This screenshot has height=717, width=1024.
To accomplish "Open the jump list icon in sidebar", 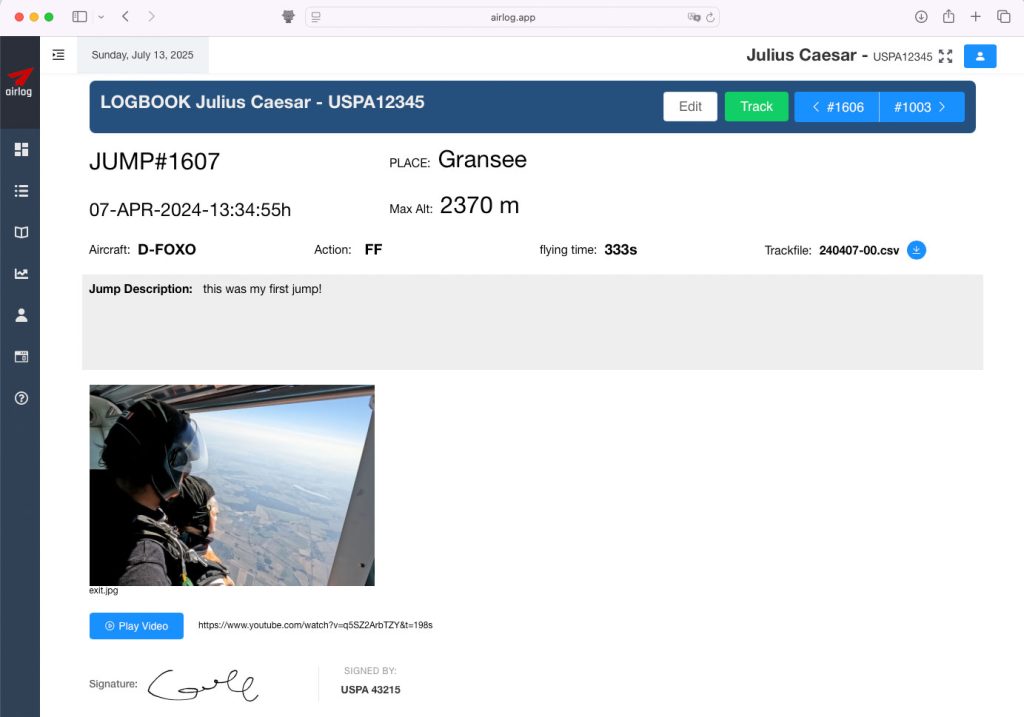I will click(x=21, y=191).
